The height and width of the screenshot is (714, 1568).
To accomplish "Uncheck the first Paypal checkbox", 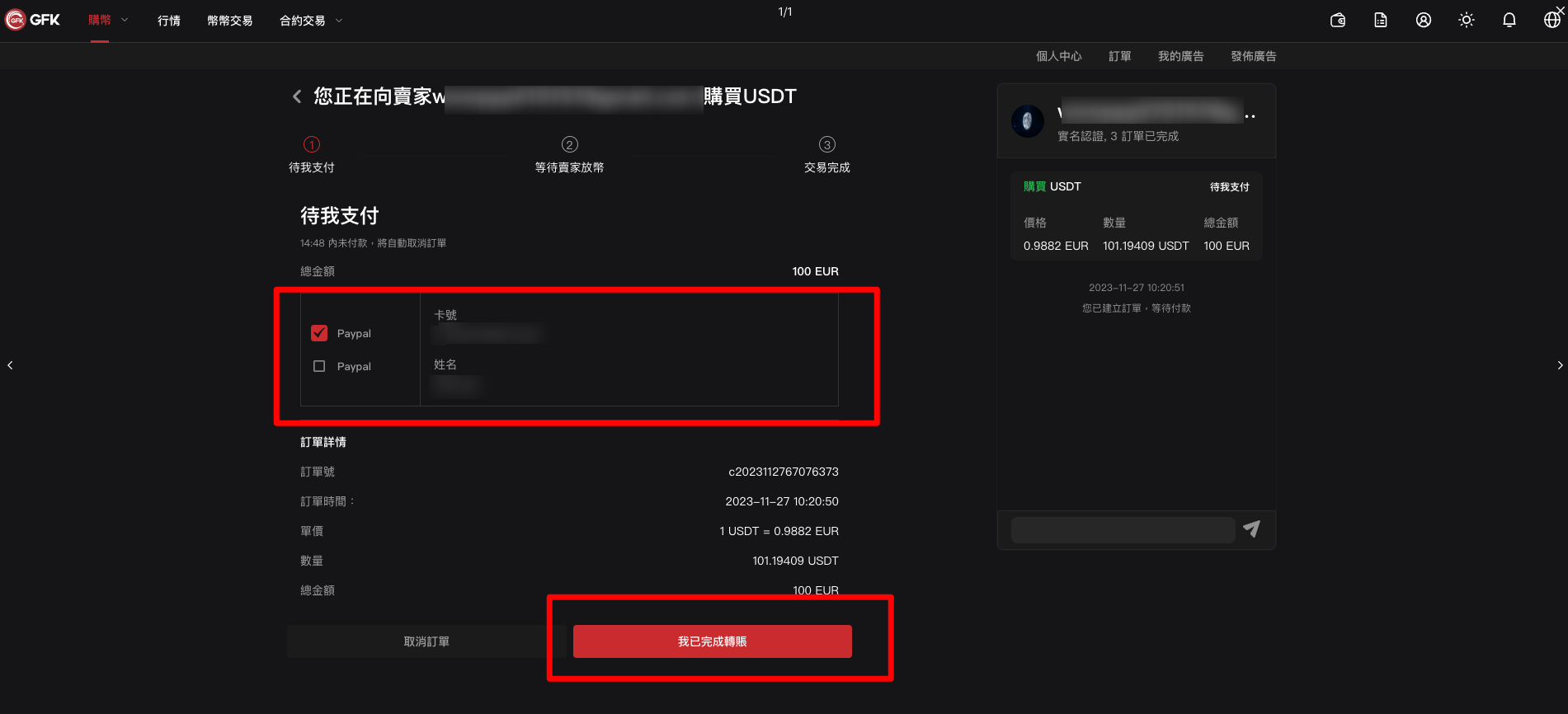I will point(319,333).
